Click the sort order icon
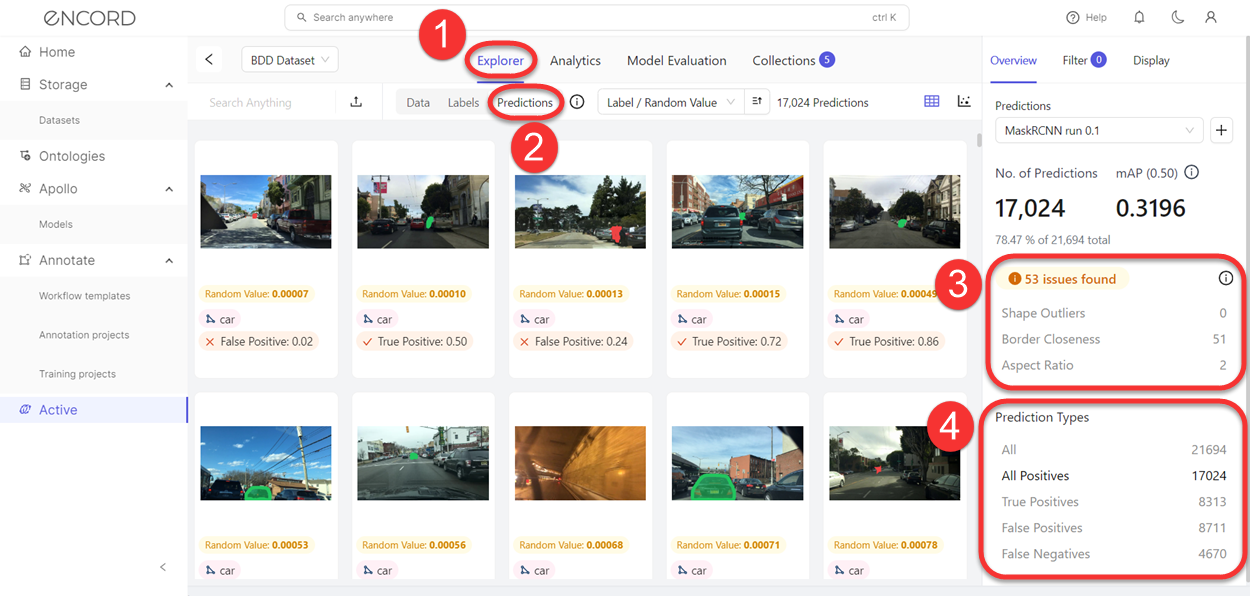 point(757,102)
